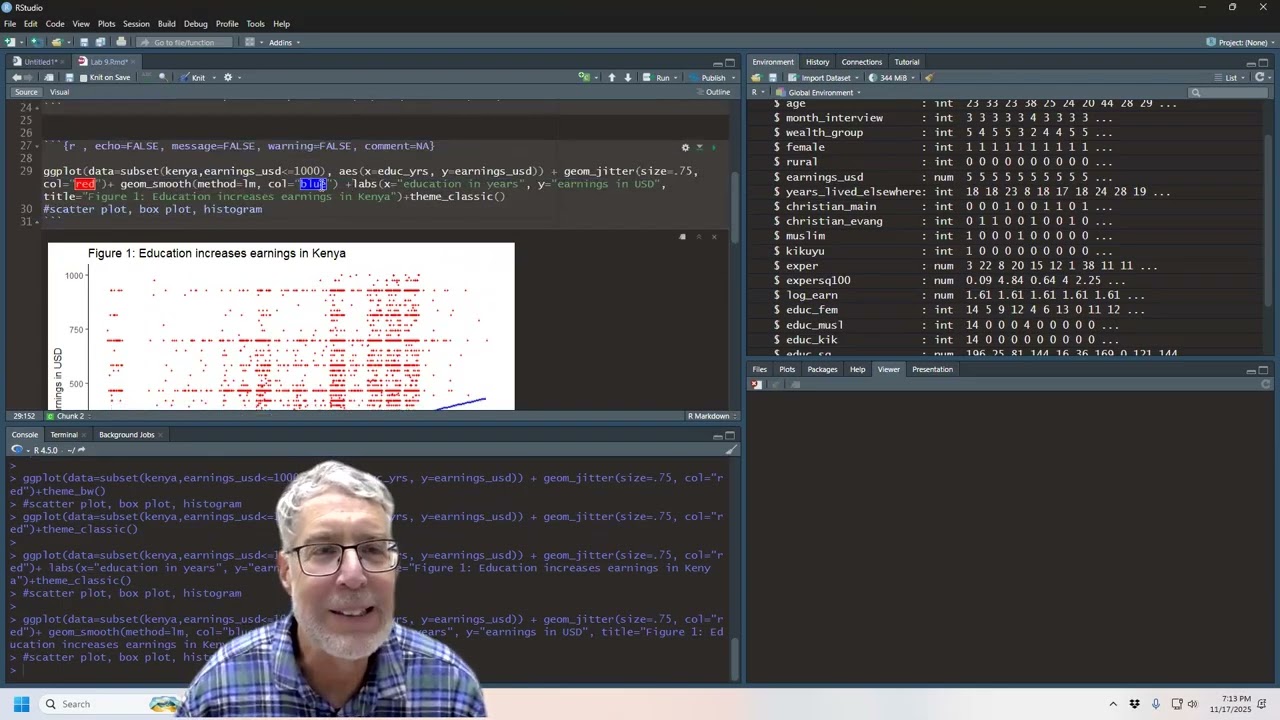
Task: Open the Project: (None) dropdown
Action: tap(1240, 42)
